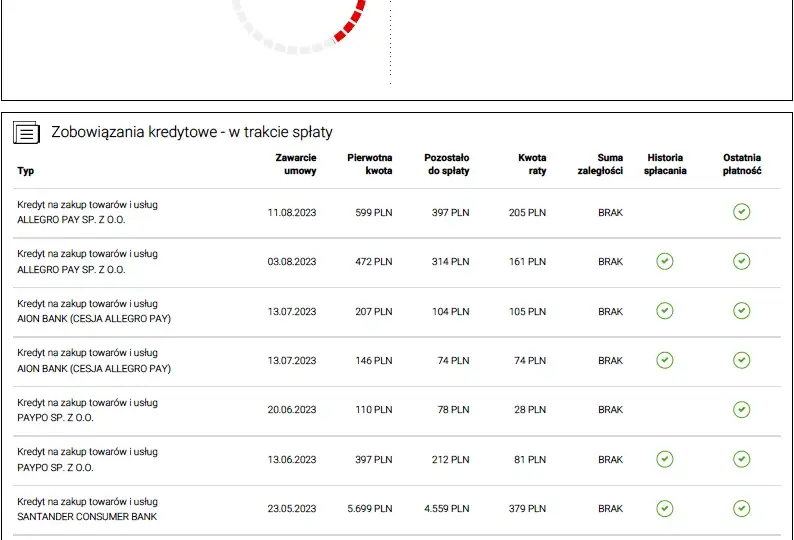Click the credit obligations list icon
794x540 pixels.
coord(26,132)
